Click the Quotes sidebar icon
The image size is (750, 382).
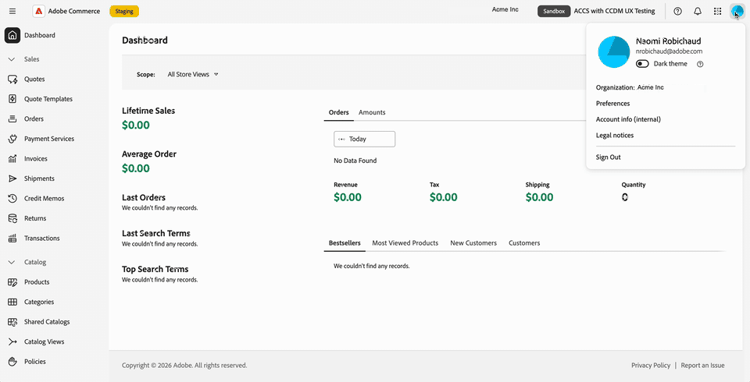tap(12, 79)
